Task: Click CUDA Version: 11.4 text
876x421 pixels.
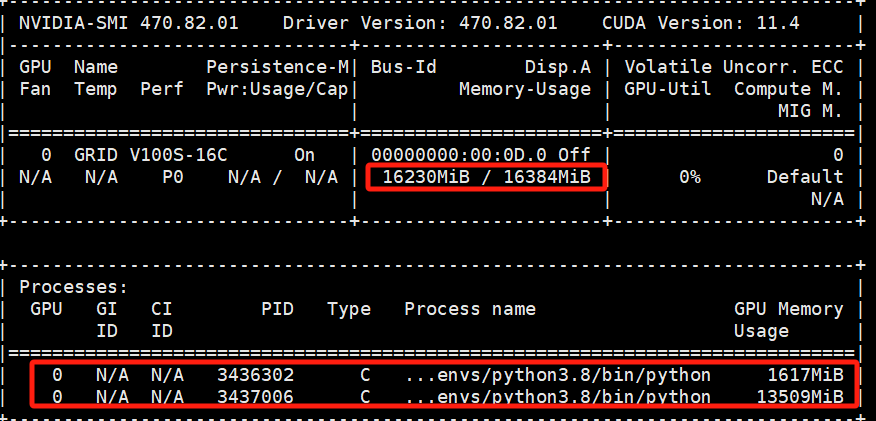Action: click(x=701, y=23)
